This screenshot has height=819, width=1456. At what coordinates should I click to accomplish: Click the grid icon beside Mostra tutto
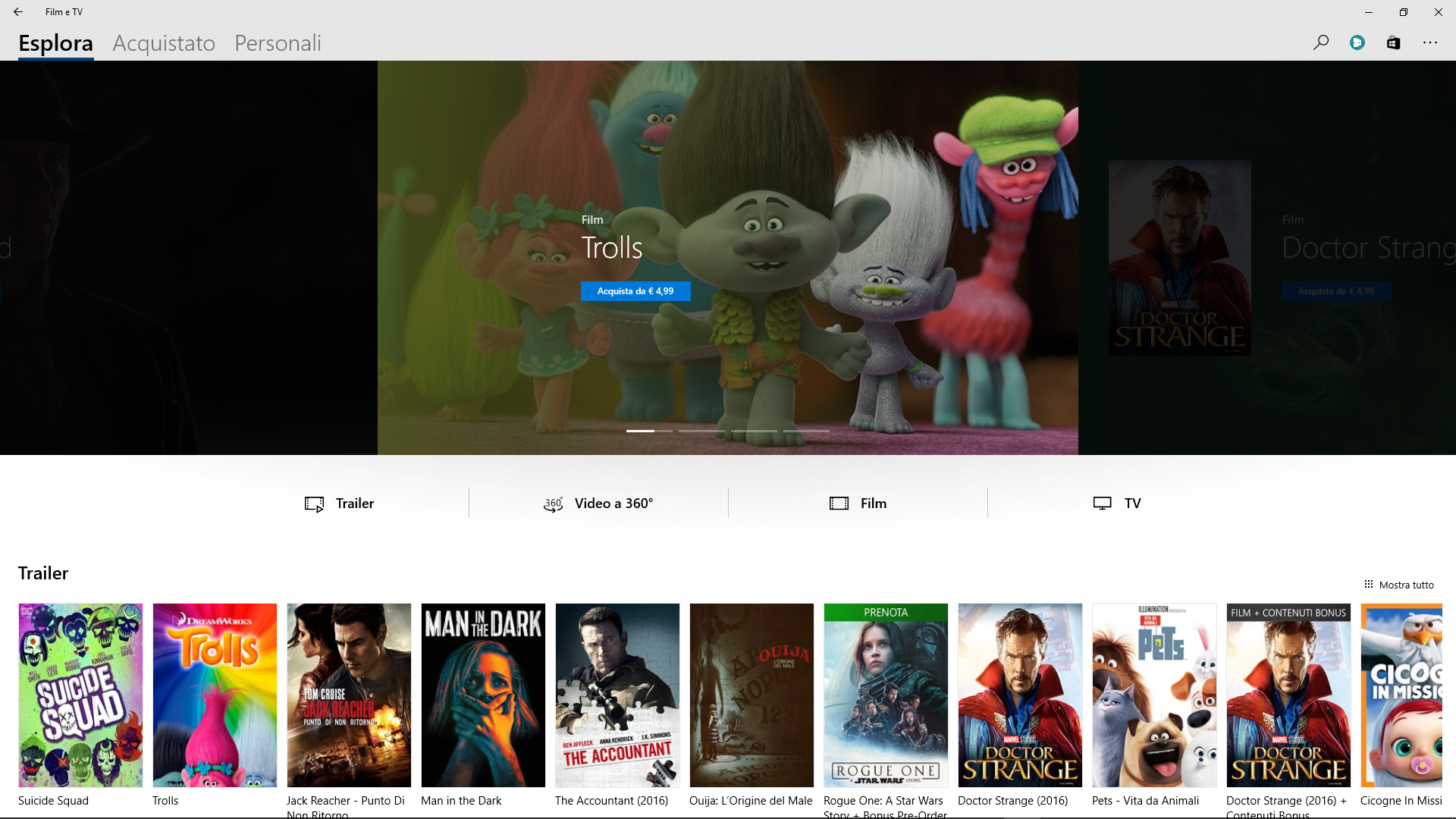1369,584
